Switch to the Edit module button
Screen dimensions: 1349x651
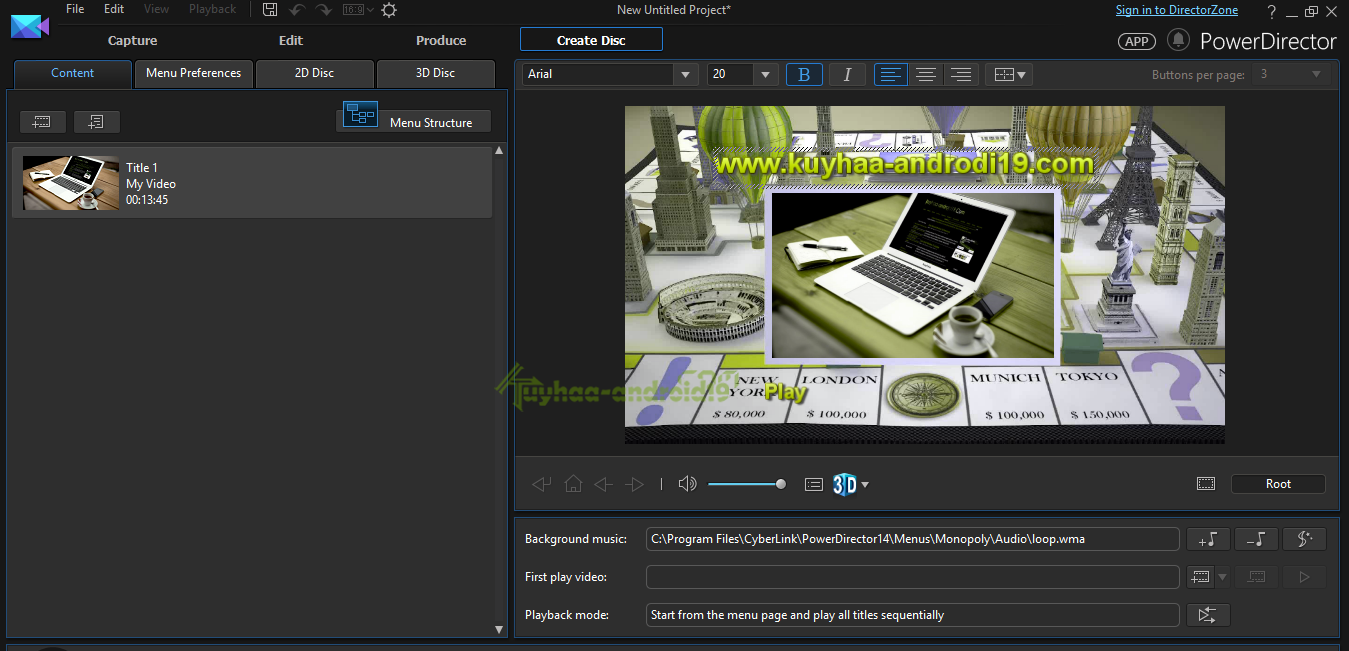pos(291,41)
